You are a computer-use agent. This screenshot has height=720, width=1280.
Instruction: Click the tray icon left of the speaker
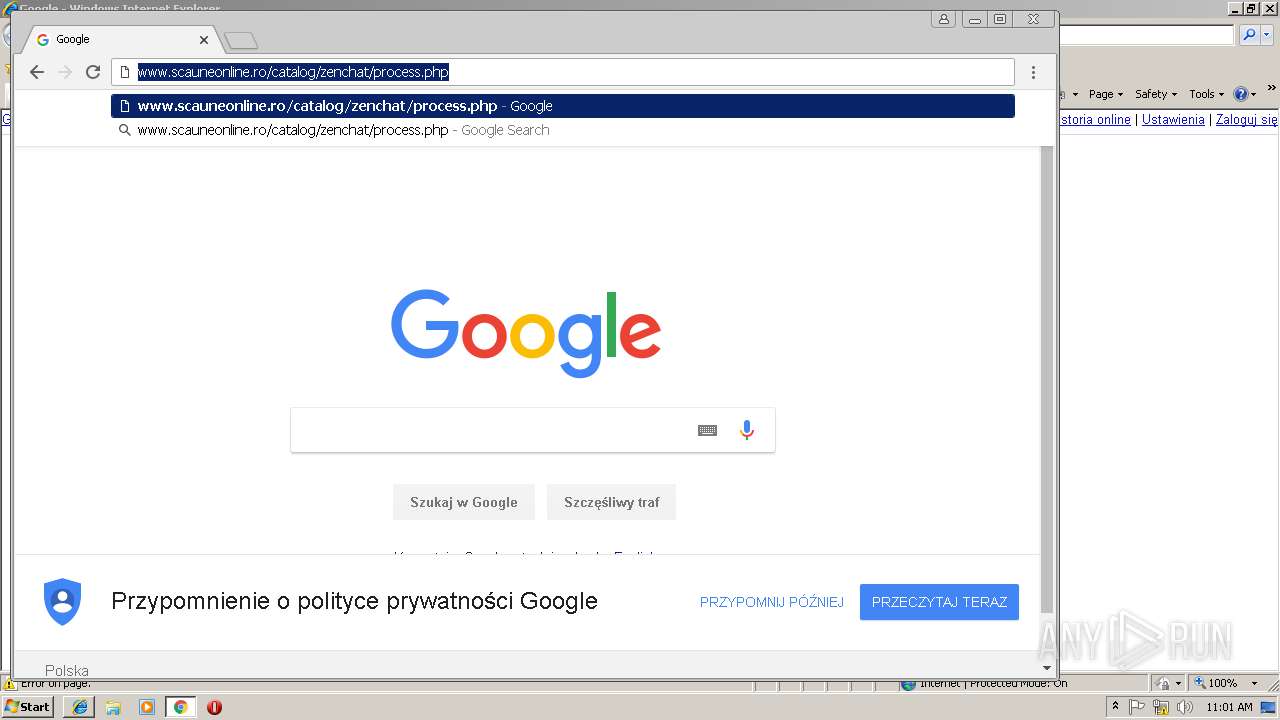pos(1161,707)
